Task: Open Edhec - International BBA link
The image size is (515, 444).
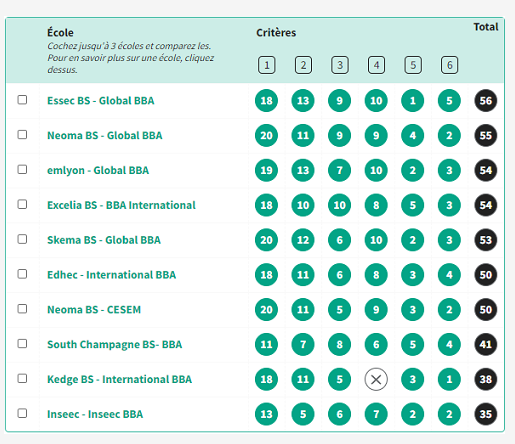Action: (x=112, y=275)
